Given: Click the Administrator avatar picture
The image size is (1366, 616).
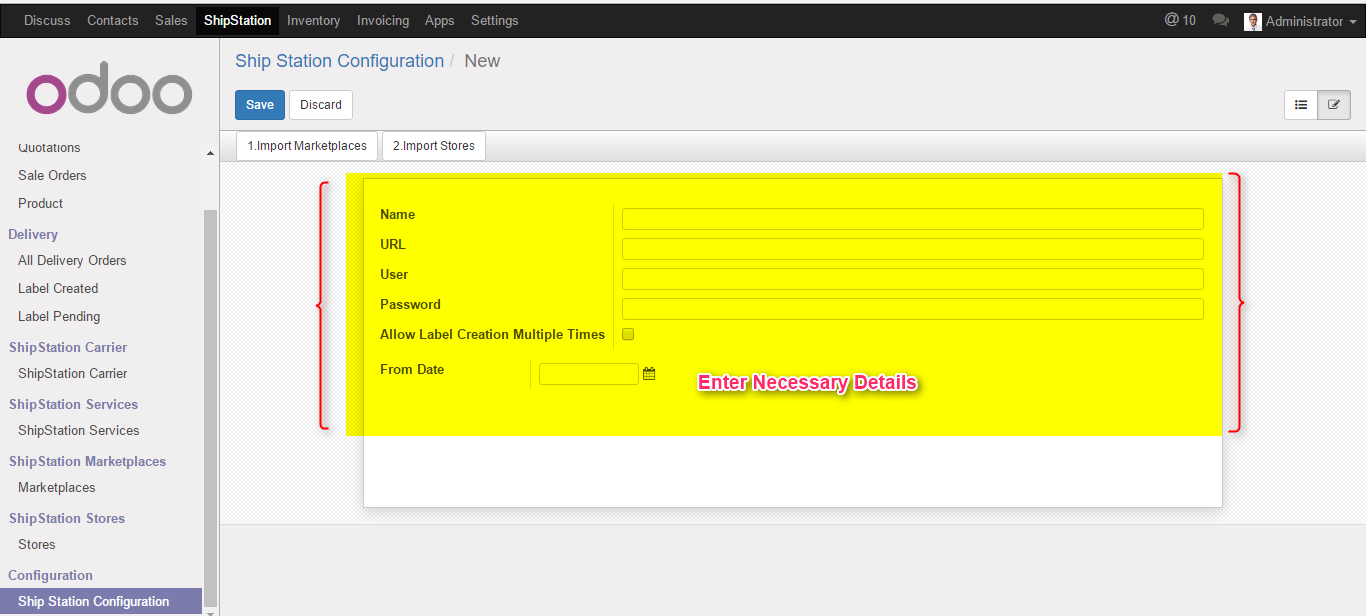Looking at the screenshot, I should pos(1252,21).
